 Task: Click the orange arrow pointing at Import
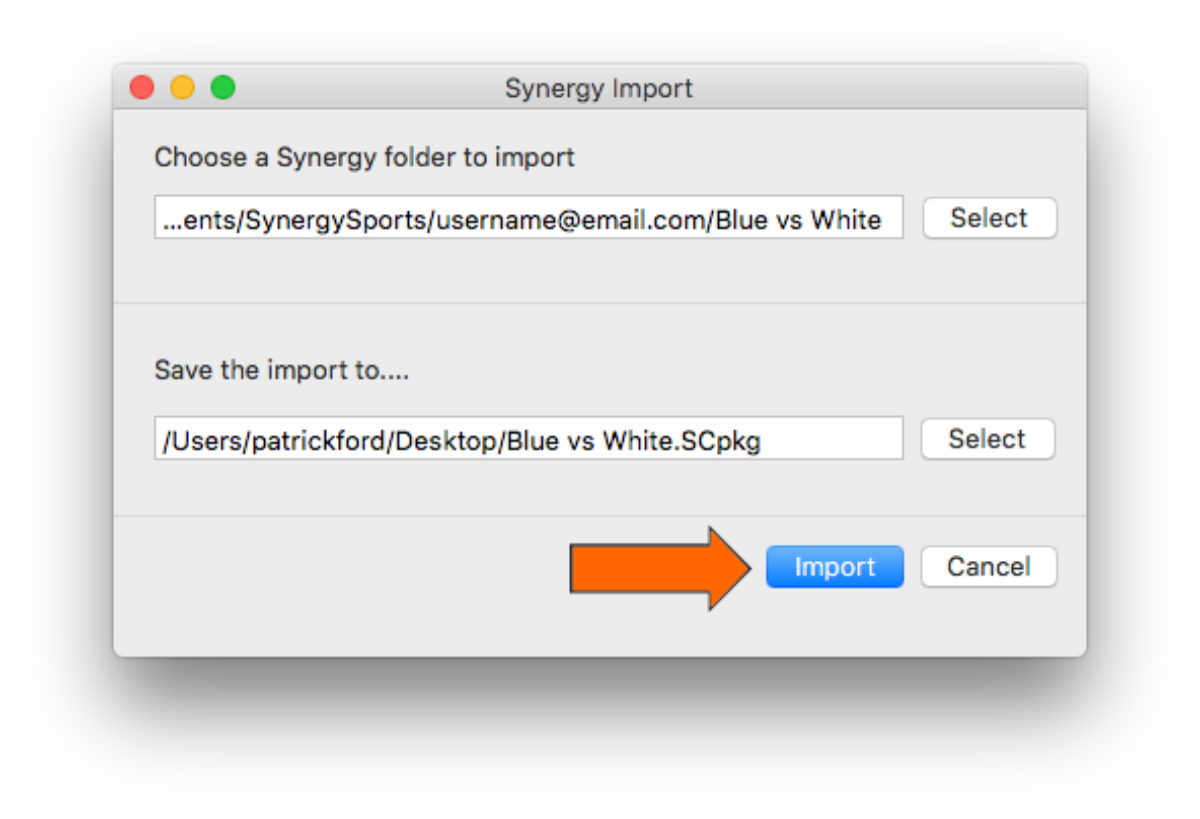pyautogui.click(x=661, y=568)
